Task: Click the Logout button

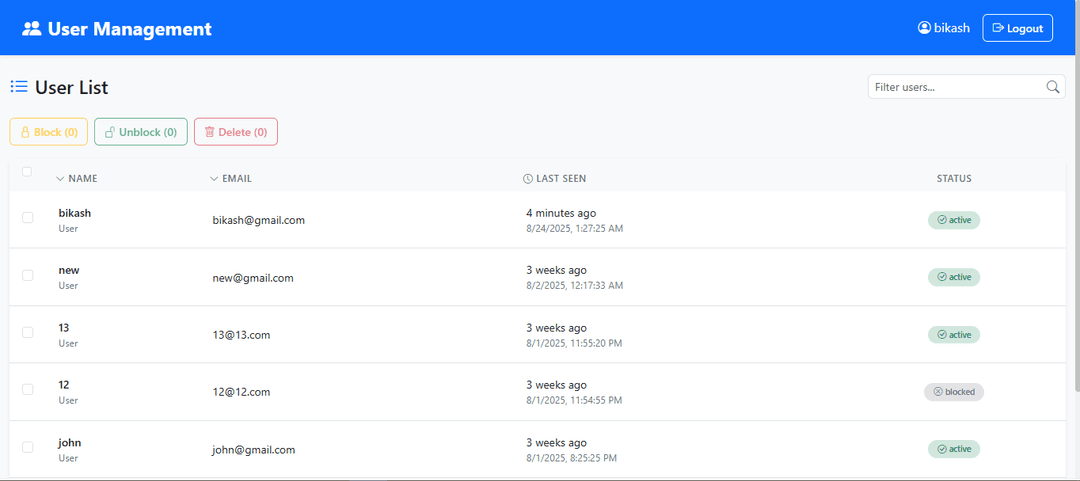Action: tap(1017, 28)
